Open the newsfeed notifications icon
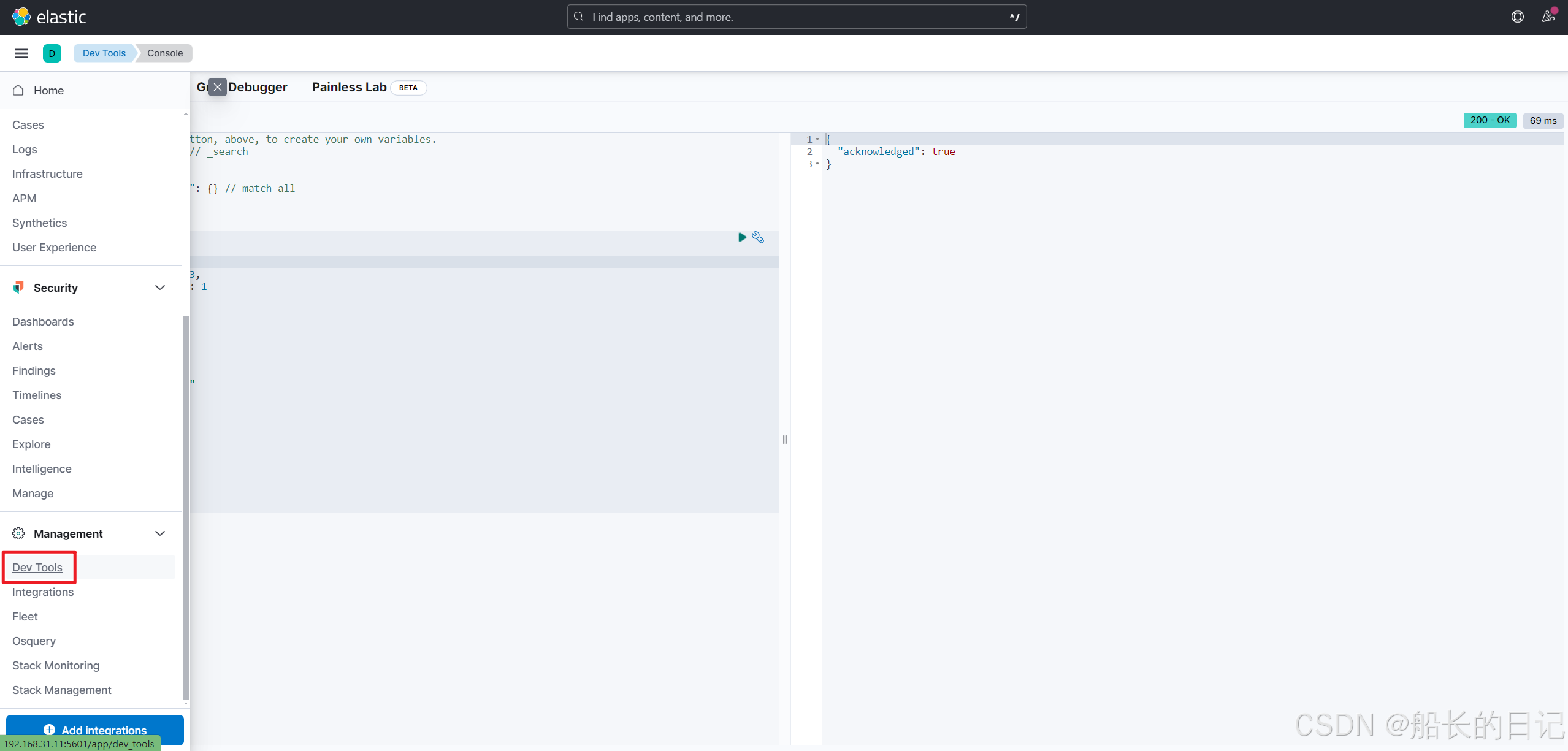This screenshot has height=751, width=1568. tap(1548, 17)
